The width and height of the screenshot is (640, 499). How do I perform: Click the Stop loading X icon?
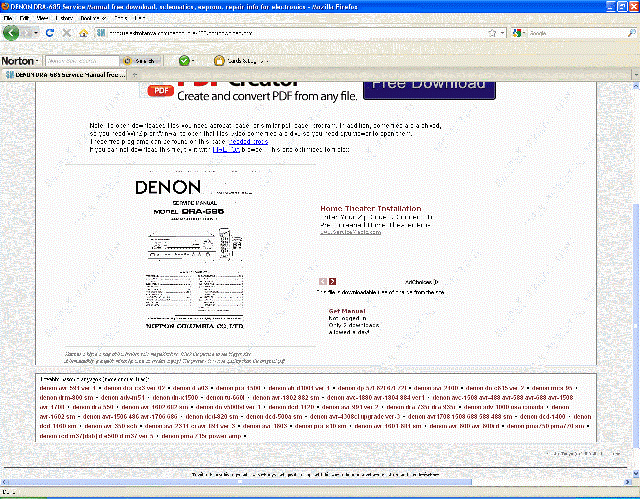[x=67, y=33]
